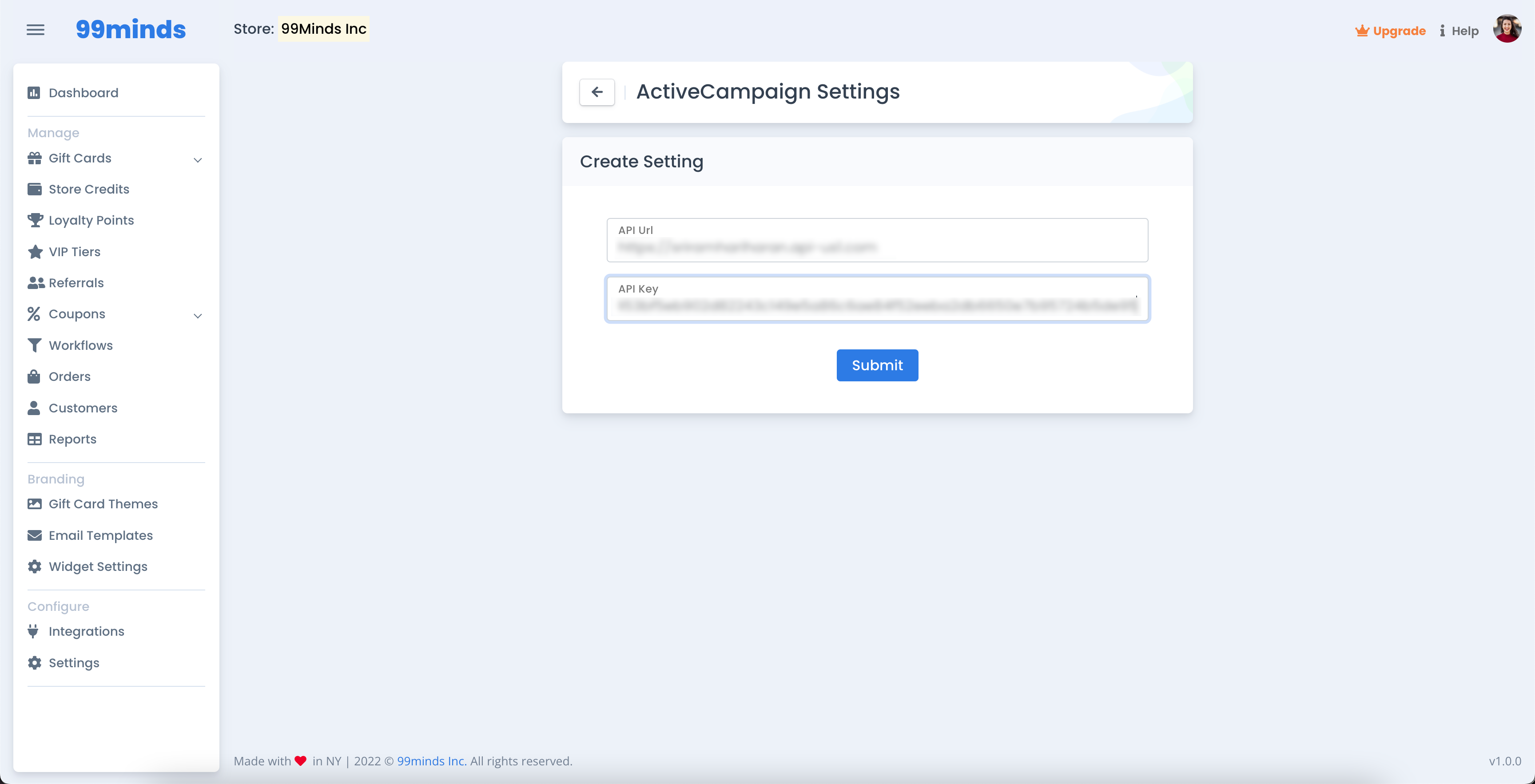Go back using the arrow button
Viewport: 1535px width, 784px height.
click(x=597, y=92)
